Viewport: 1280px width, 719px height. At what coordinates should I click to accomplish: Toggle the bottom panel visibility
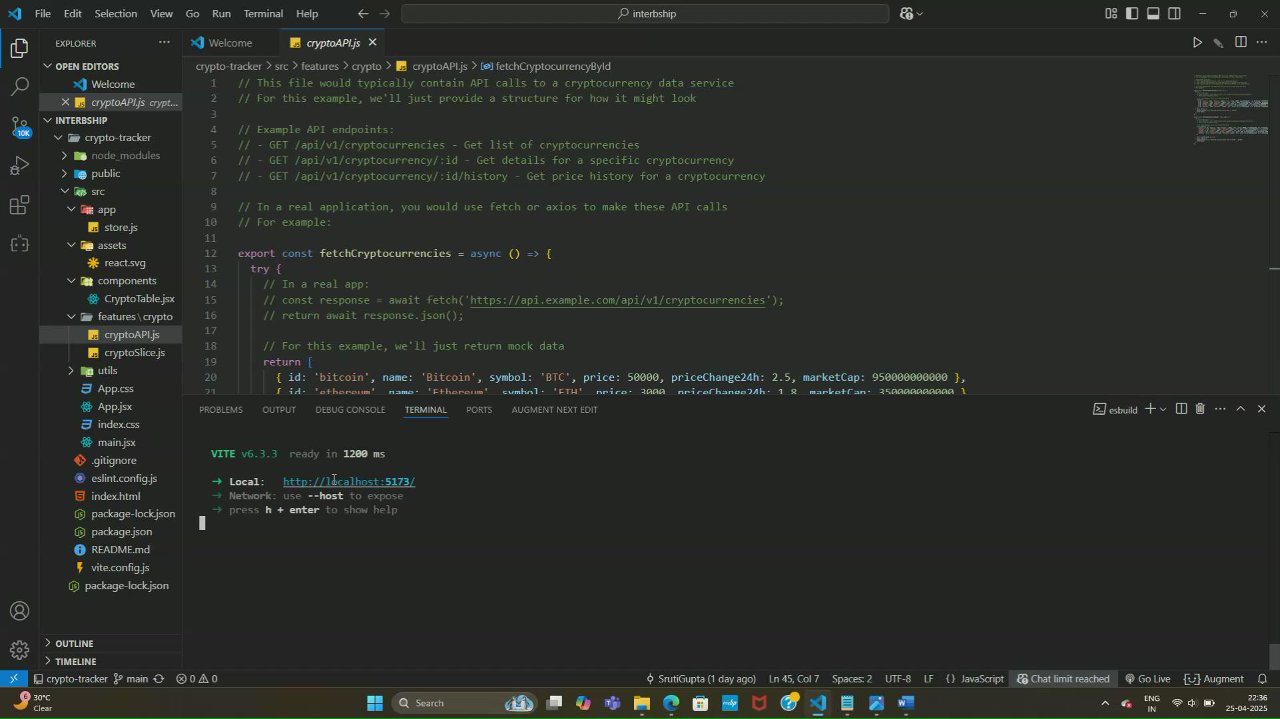point(1153,14)
